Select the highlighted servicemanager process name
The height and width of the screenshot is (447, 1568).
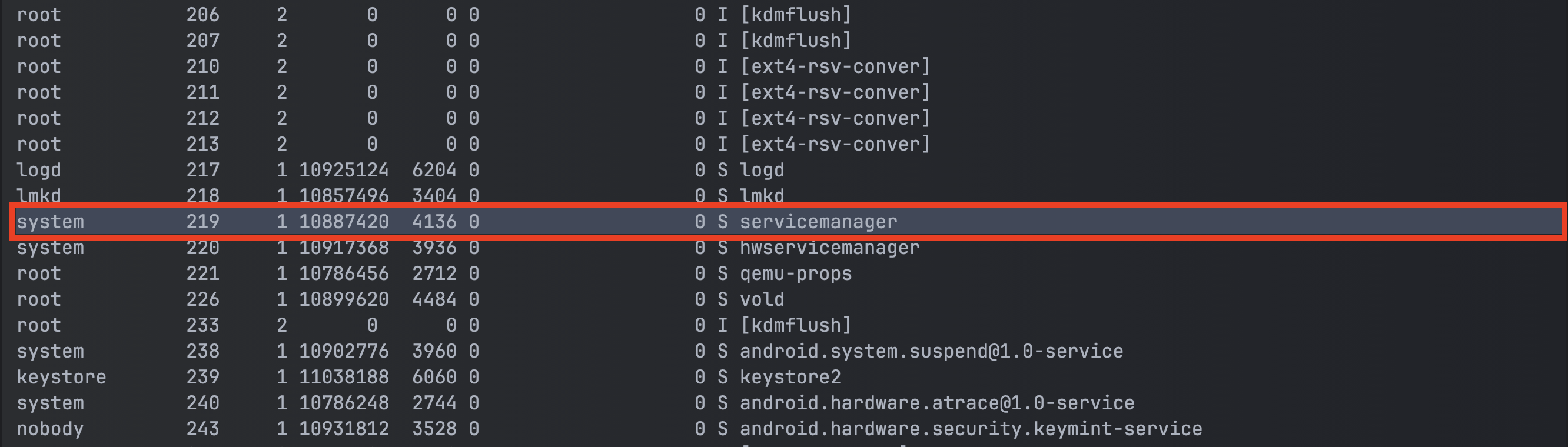point(818,222)
